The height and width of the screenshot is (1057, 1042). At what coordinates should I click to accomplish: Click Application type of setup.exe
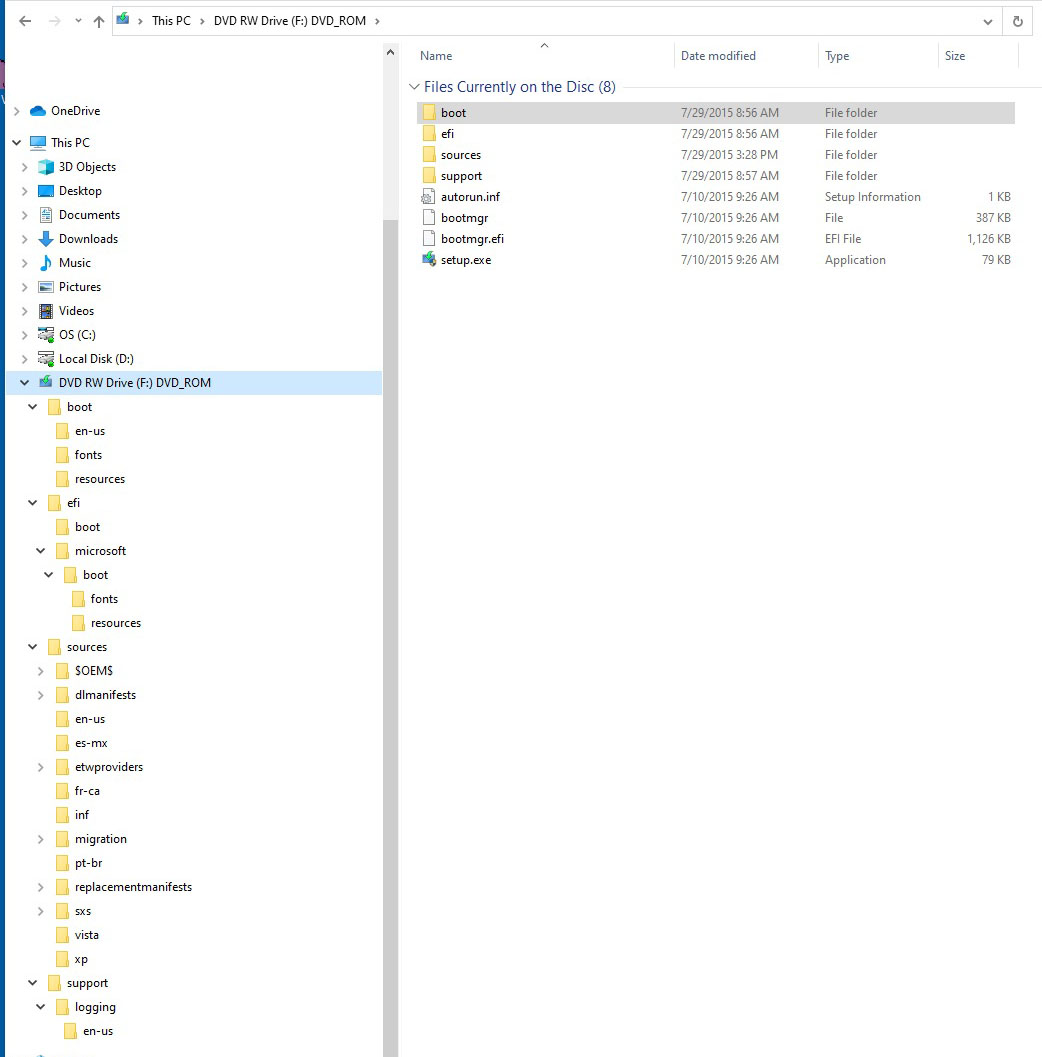[x=855, y=260]
